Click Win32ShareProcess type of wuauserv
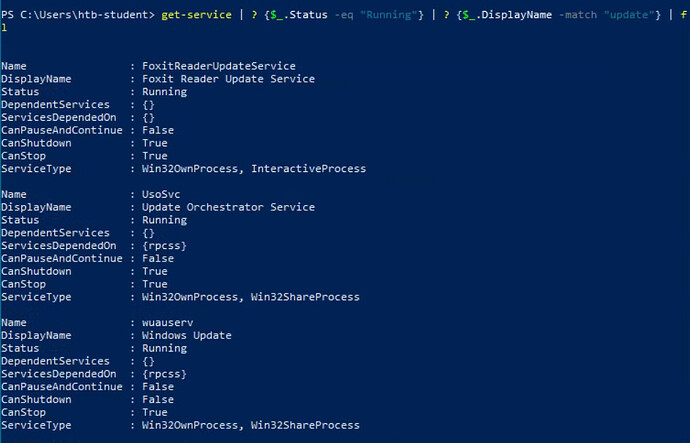The width and height of the screenshot is (690, 443). click(305, 425)
